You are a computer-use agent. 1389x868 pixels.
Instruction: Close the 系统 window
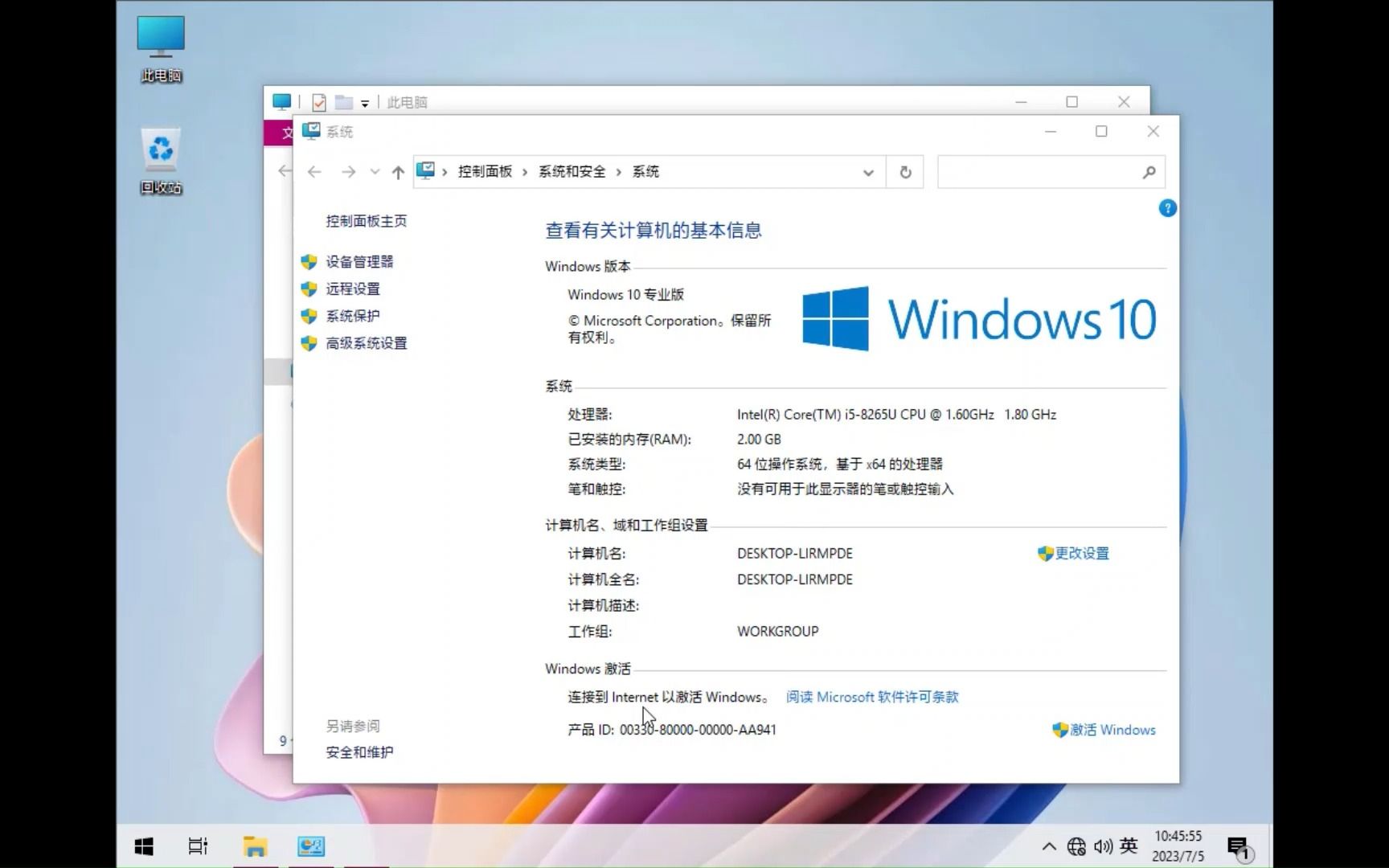point(1153,131)
